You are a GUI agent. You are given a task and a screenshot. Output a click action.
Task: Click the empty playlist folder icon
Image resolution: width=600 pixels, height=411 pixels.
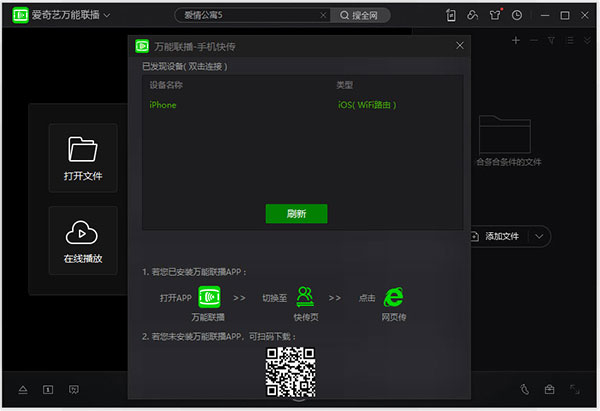[x=505, y=134]
